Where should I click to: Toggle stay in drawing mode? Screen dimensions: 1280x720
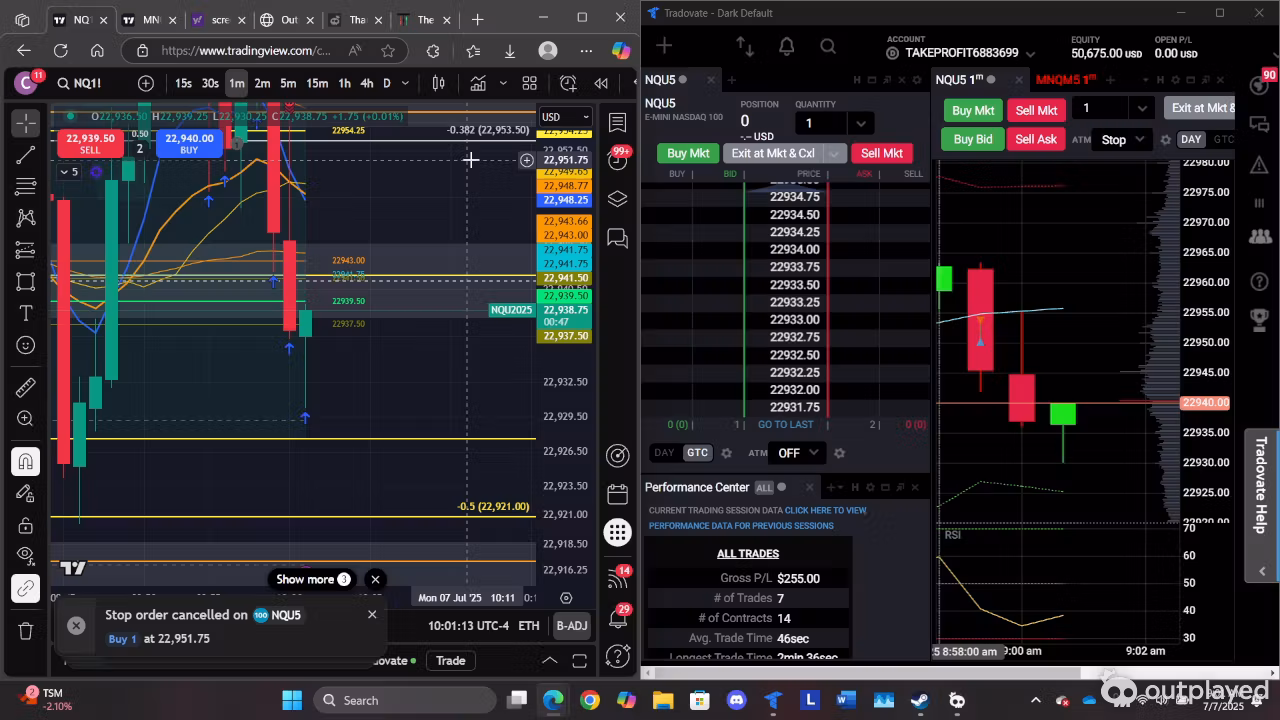point(26,493)
